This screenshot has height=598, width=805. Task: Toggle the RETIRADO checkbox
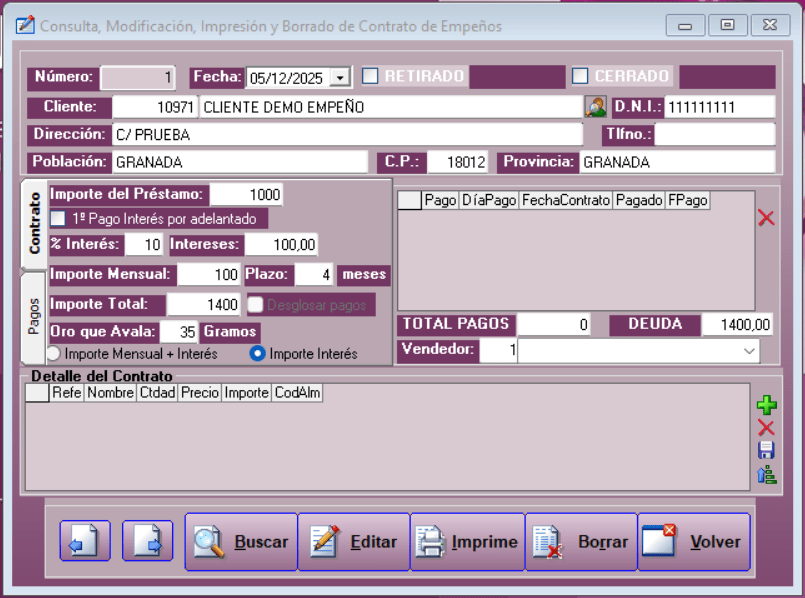point(370,76)
